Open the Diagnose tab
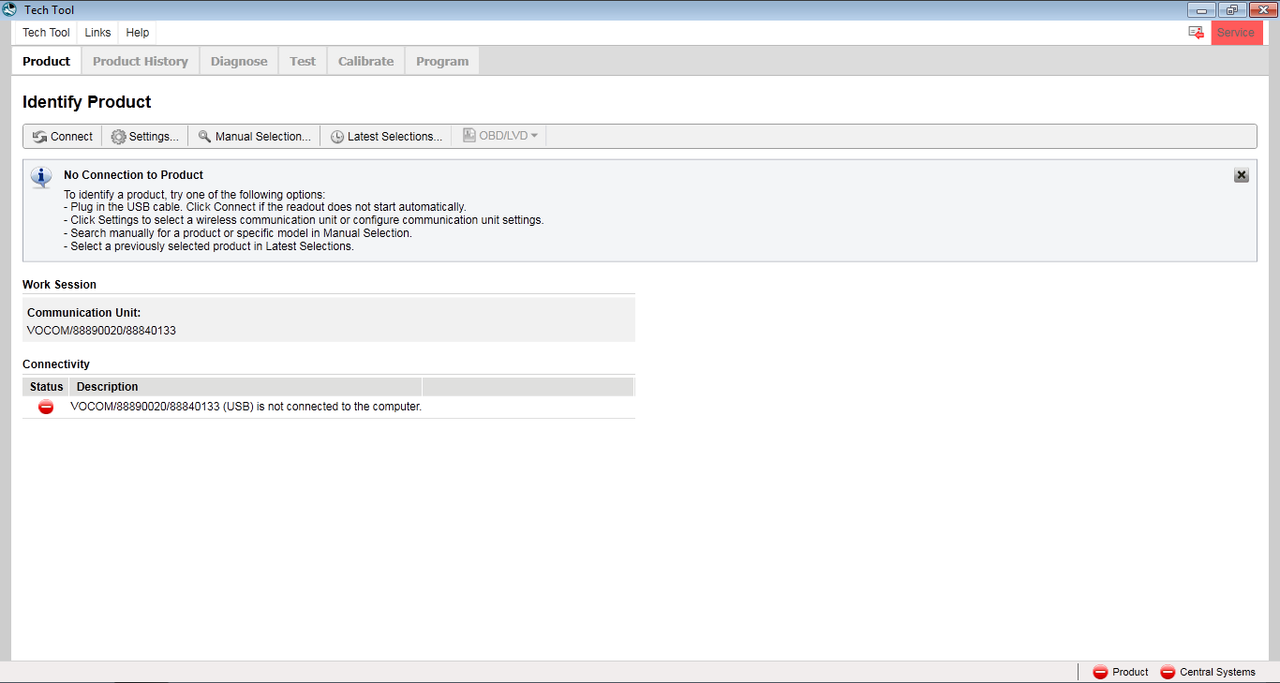This screenshot has width=1280, height=683. click(x=239, y=61)
